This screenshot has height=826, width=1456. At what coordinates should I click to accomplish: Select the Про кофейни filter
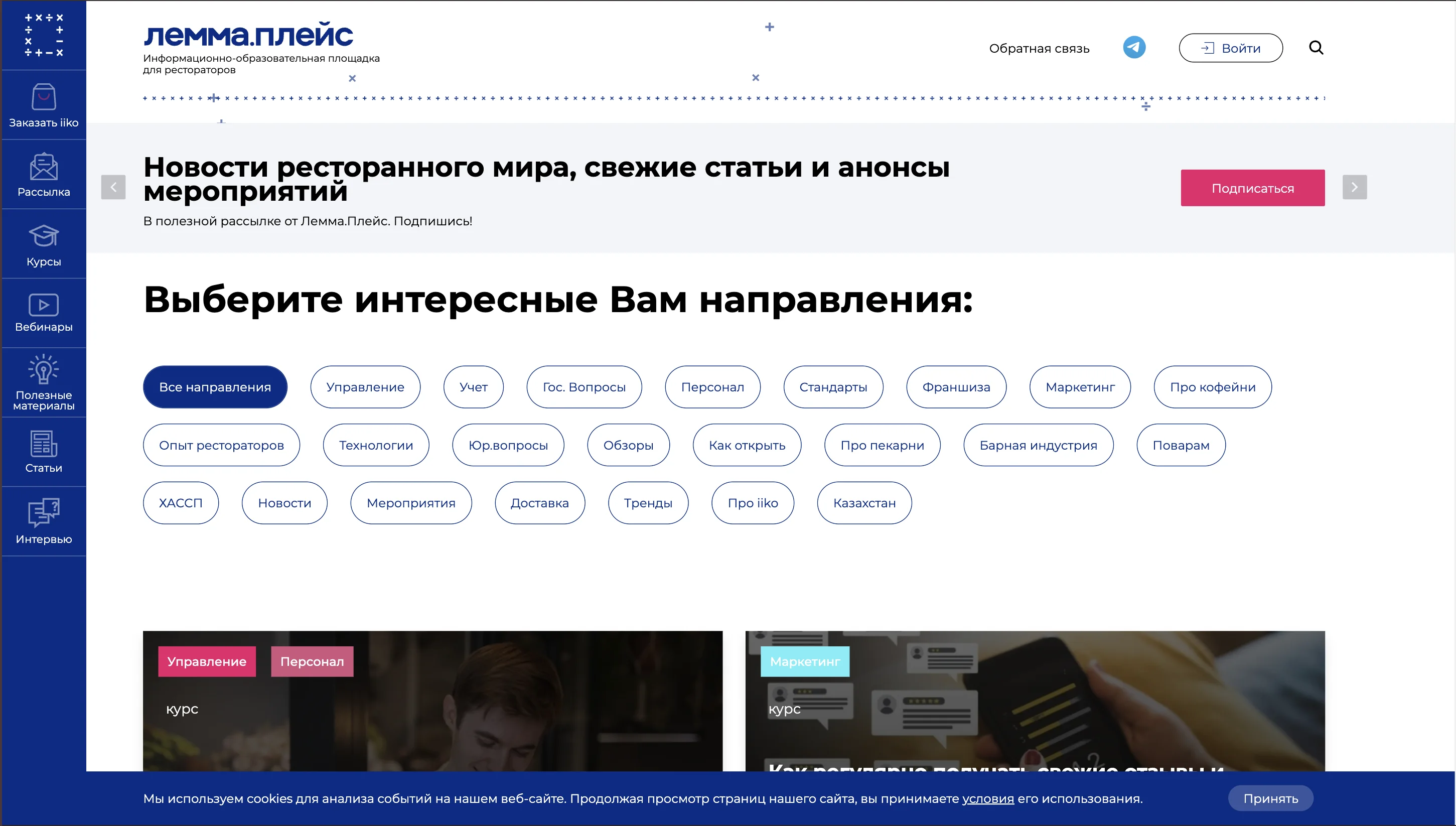coord(1213,387)
